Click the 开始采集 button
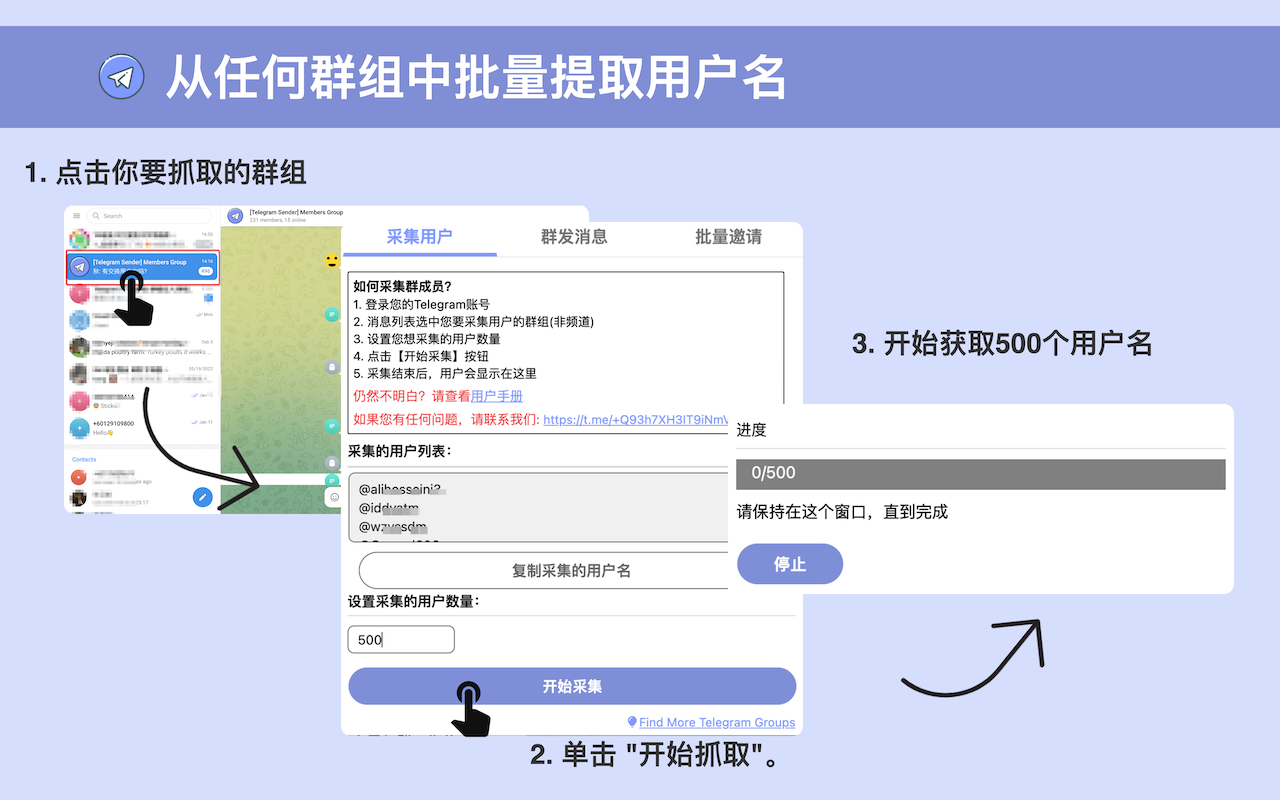1280x800 pixels. tap(572, 687)
